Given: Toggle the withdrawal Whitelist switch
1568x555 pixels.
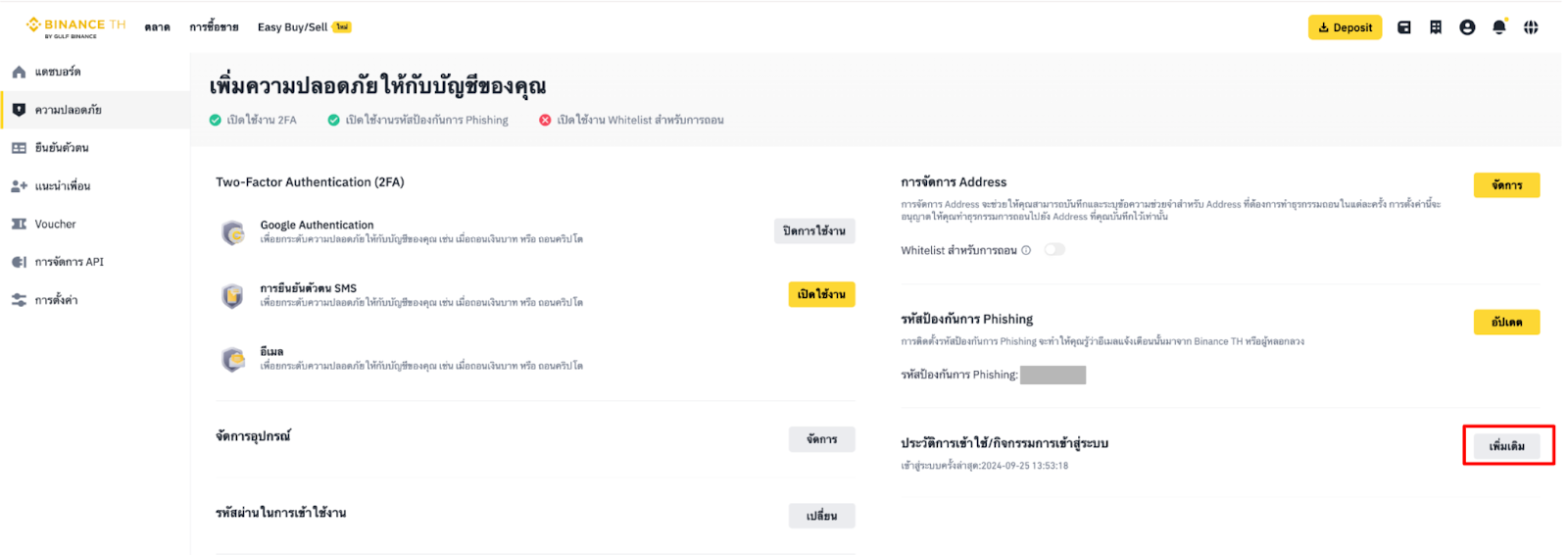Looking at the screenshot, I should pos(1054,250).
